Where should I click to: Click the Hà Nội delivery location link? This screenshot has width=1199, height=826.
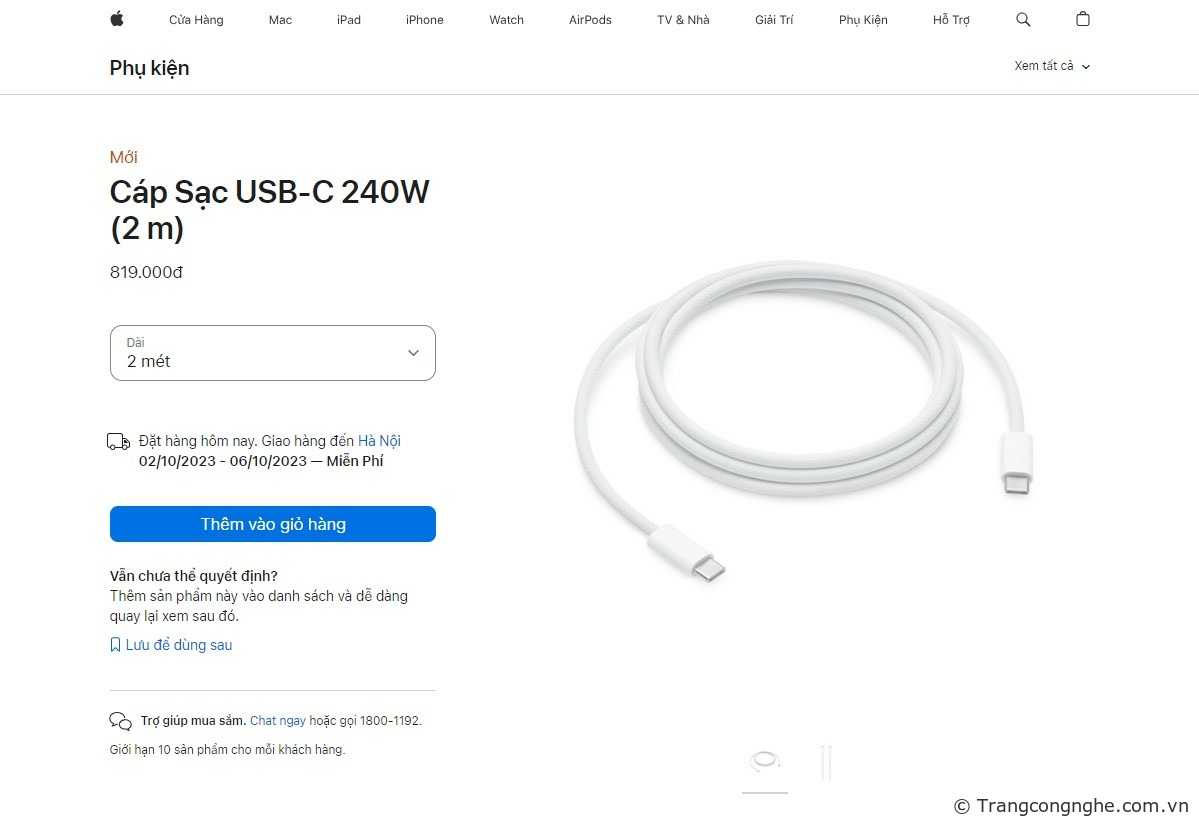(x=379, y=441)
